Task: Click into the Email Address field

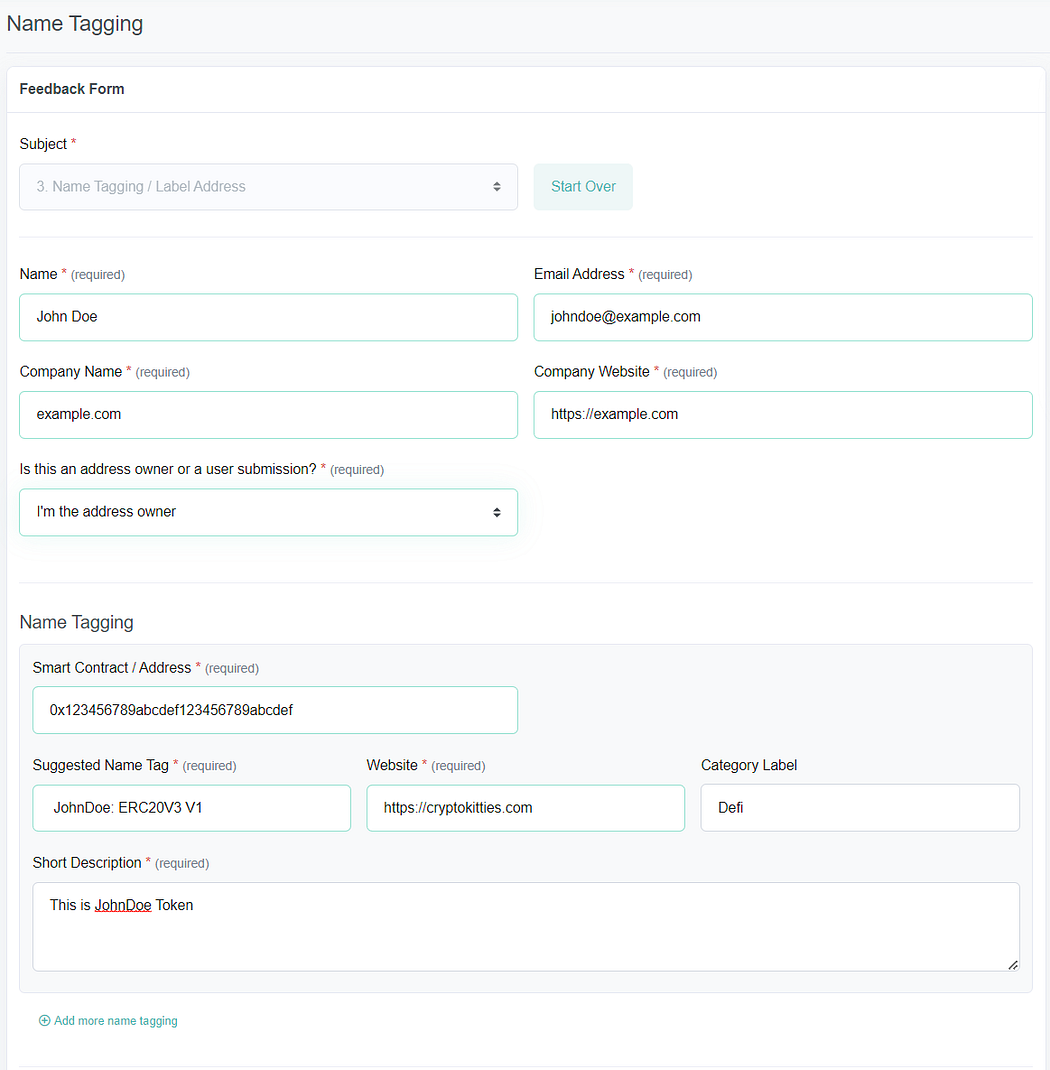Action: pos(782,317)
